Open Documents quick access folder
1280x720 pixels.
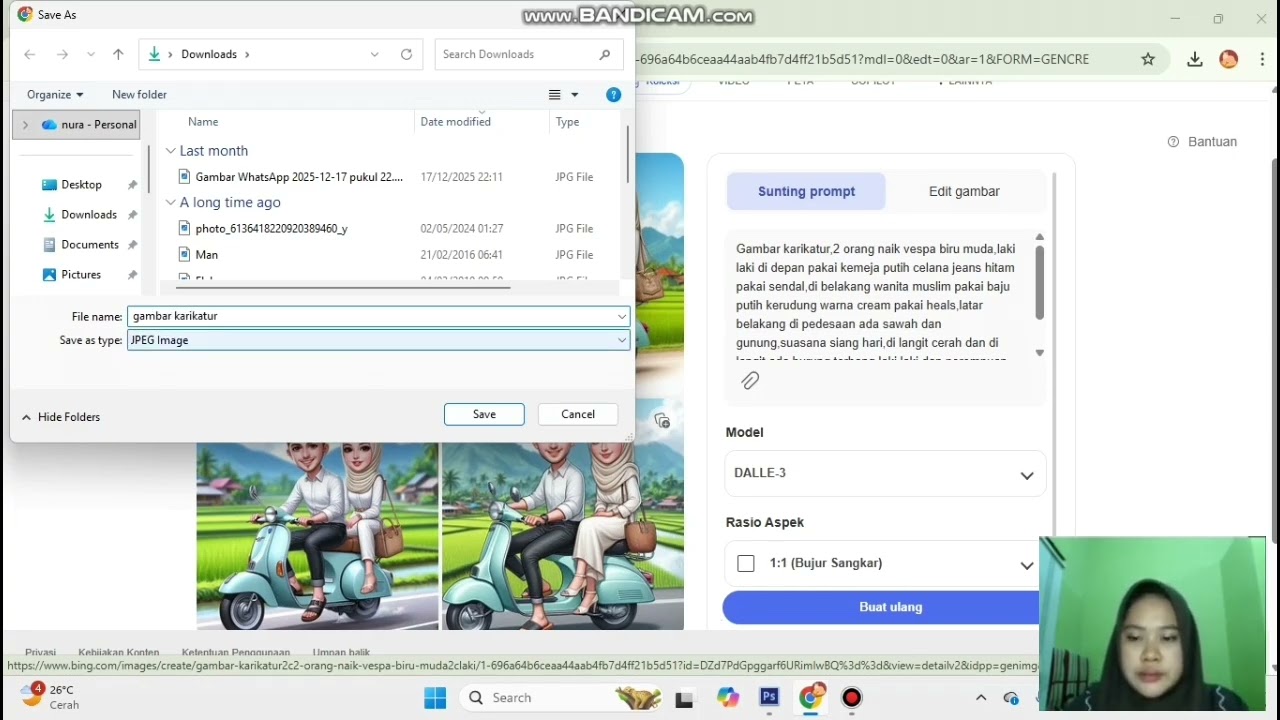(x=89, y=245)
